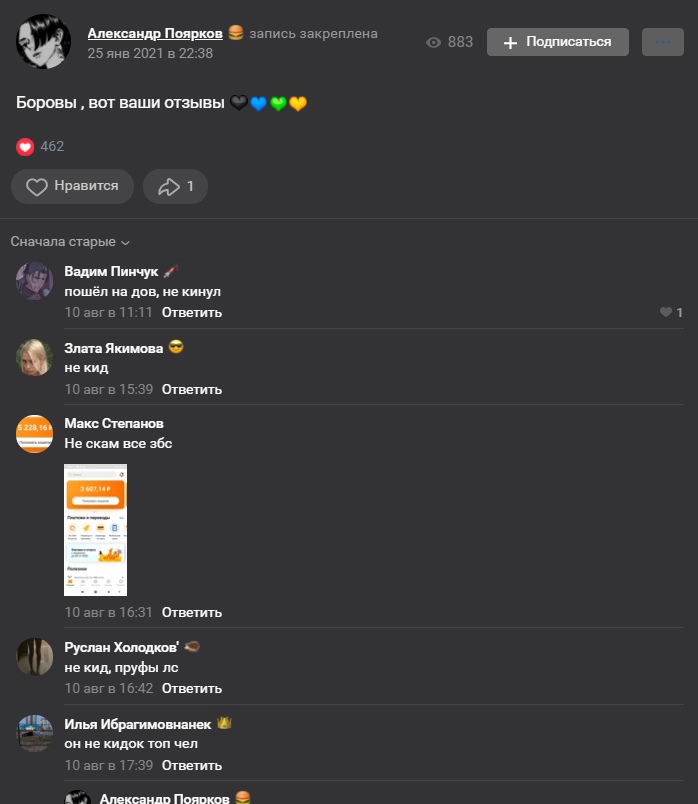Viewport: 698px width, 804px height.
Task: Open Руслан Холодков's avatar
Action: [x=34, y=657]
